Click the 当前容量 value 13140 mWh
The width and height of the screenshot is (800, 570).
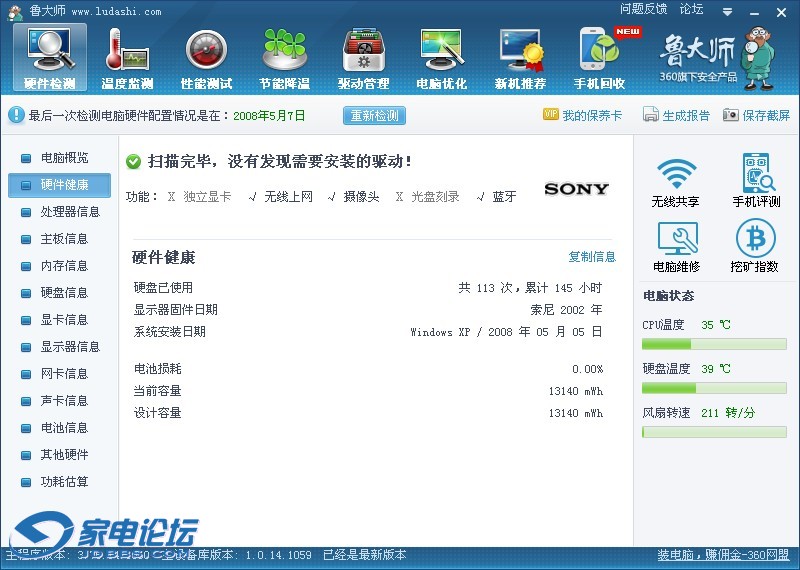pos(576,391)
